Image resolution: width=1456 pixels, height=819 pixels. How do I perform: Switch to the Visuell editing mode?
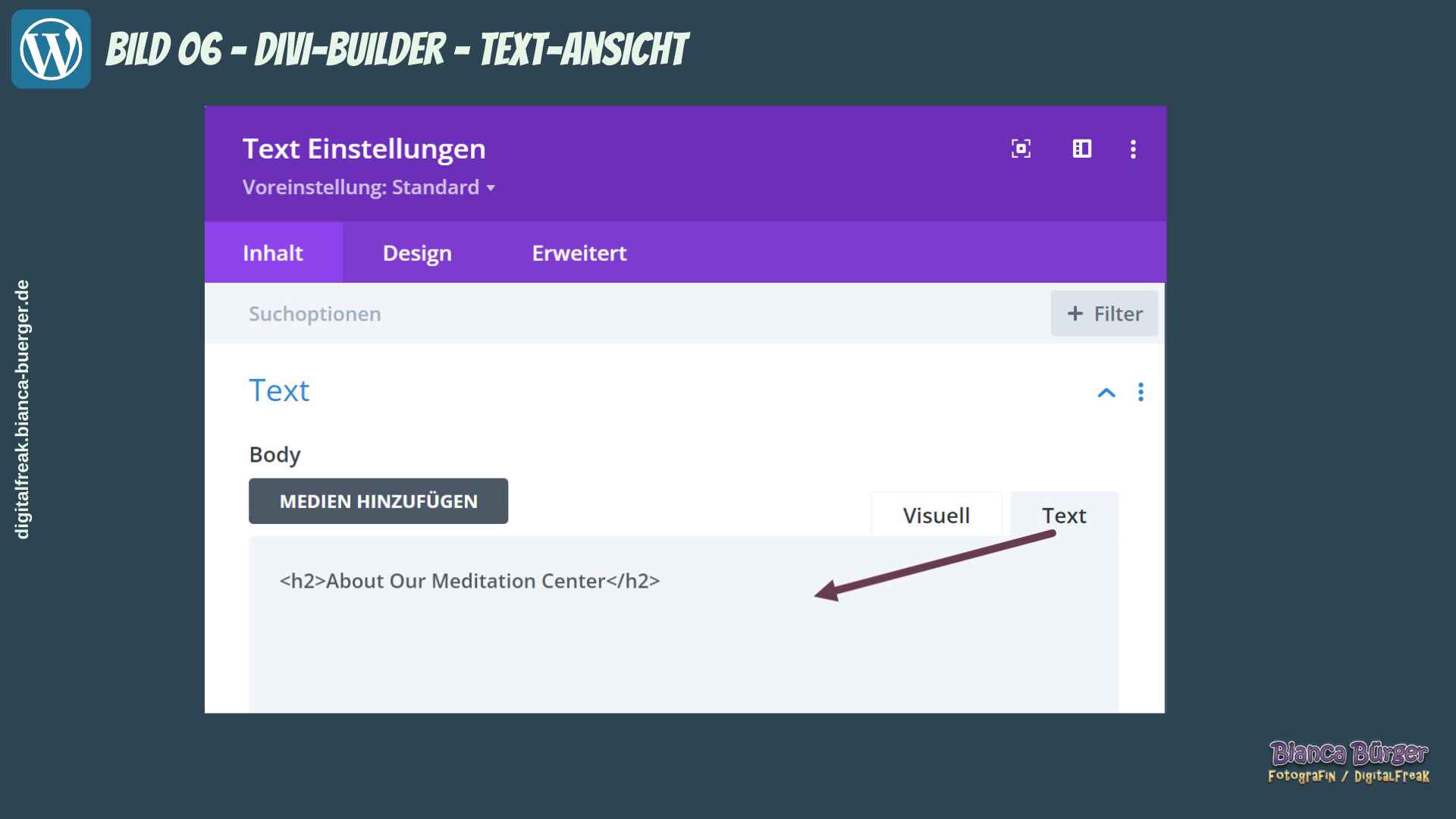(937, 515)
